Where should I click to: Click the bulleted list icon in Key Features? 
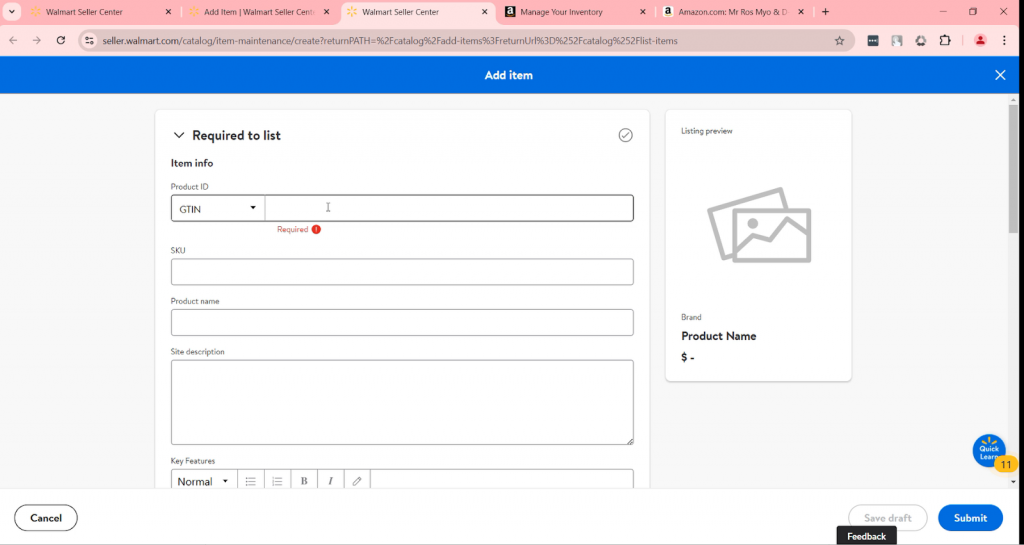point(251,481)
